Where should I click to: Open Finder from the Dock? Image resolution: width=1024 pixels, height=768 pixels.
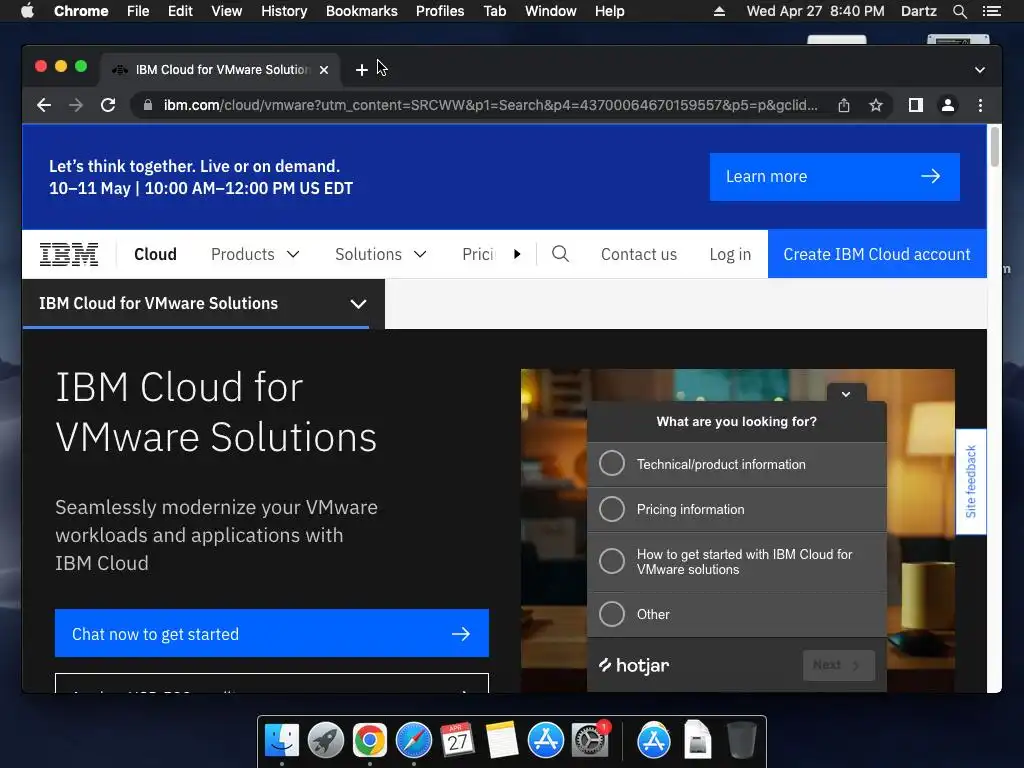[281, 740]
